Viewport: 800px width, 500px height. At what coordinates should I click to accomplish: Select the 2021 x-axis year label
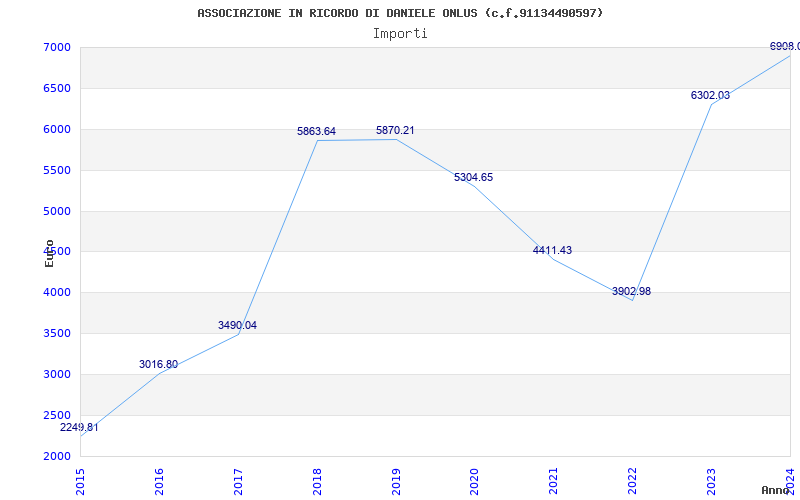tap(554, 482)
